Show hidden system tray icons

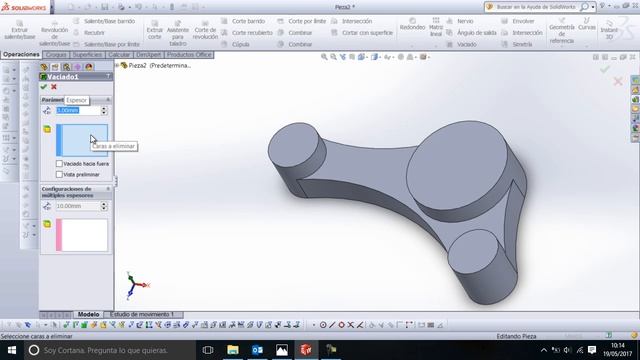(x=544, y=350)
